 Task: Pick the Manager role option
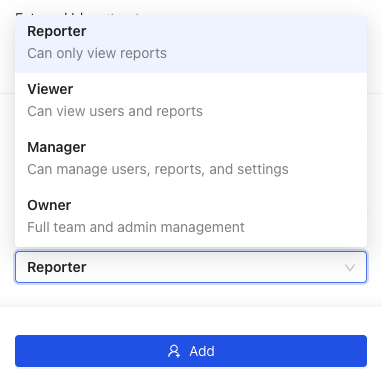pyautogui.click(x=191, y=160)
